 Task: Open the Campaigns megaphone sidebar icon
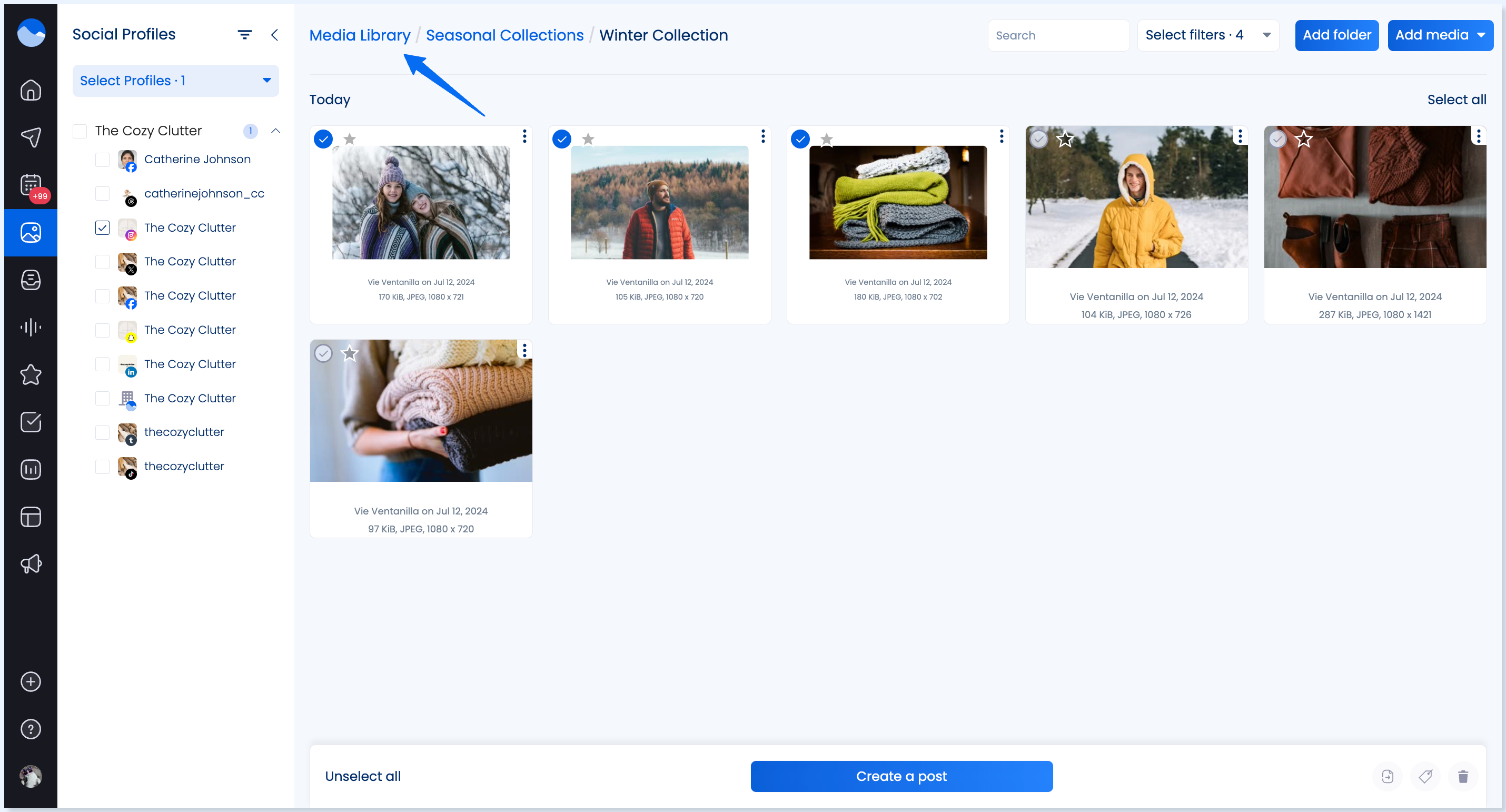(31, 564)
